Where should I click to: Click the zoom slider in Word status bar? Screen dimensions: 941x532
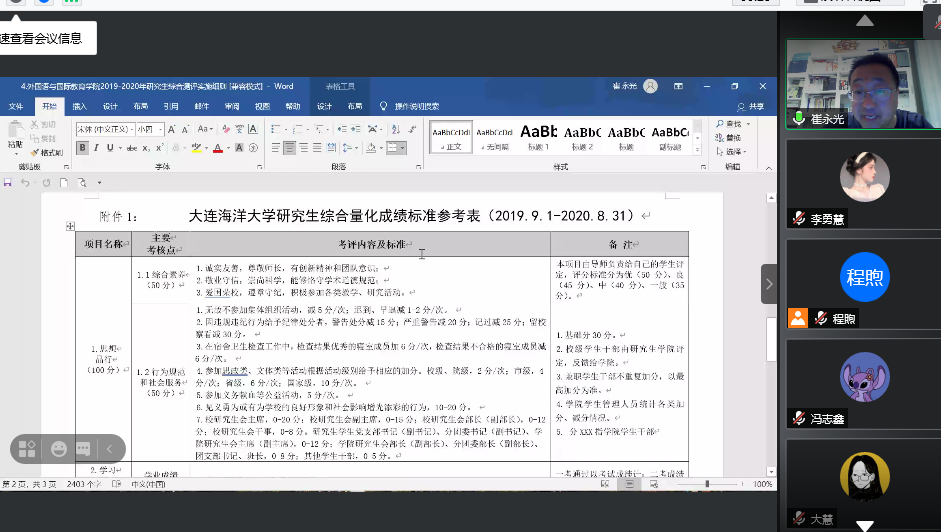pyautogui.click(x=706, y=484)
